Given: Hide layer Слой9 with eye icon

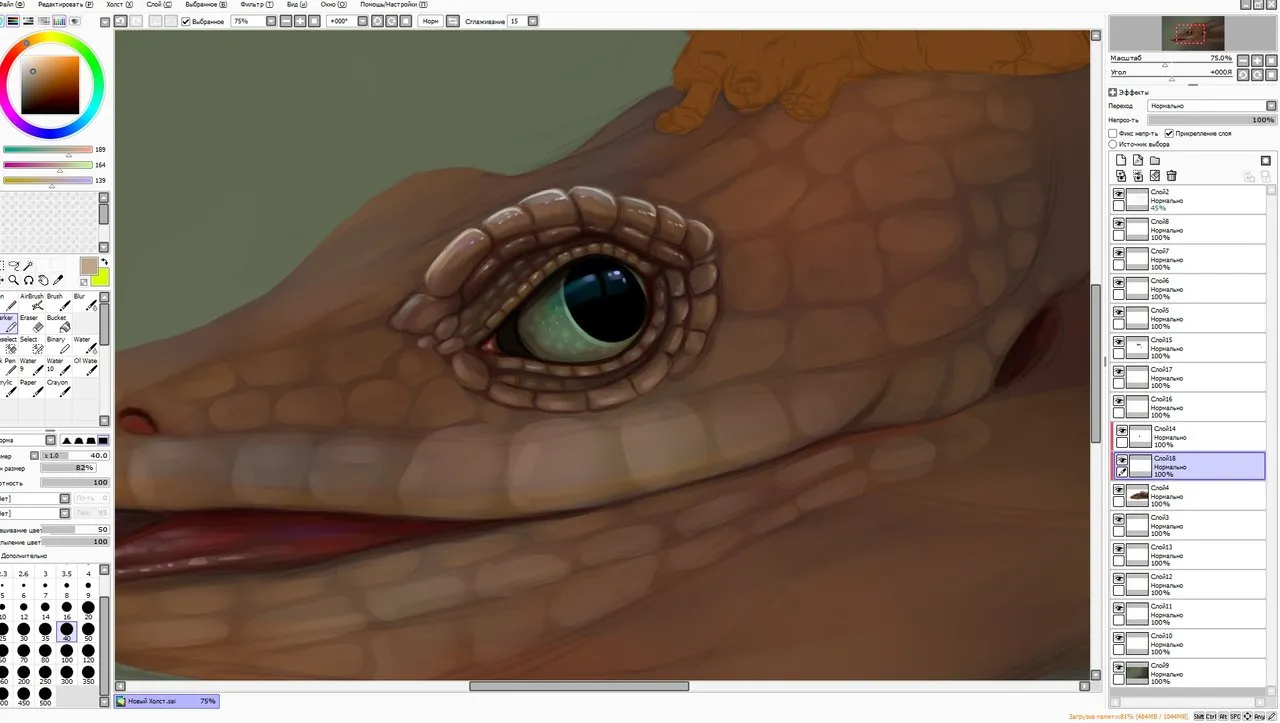Looking at the screenshot, I should tap(1119, 667).
